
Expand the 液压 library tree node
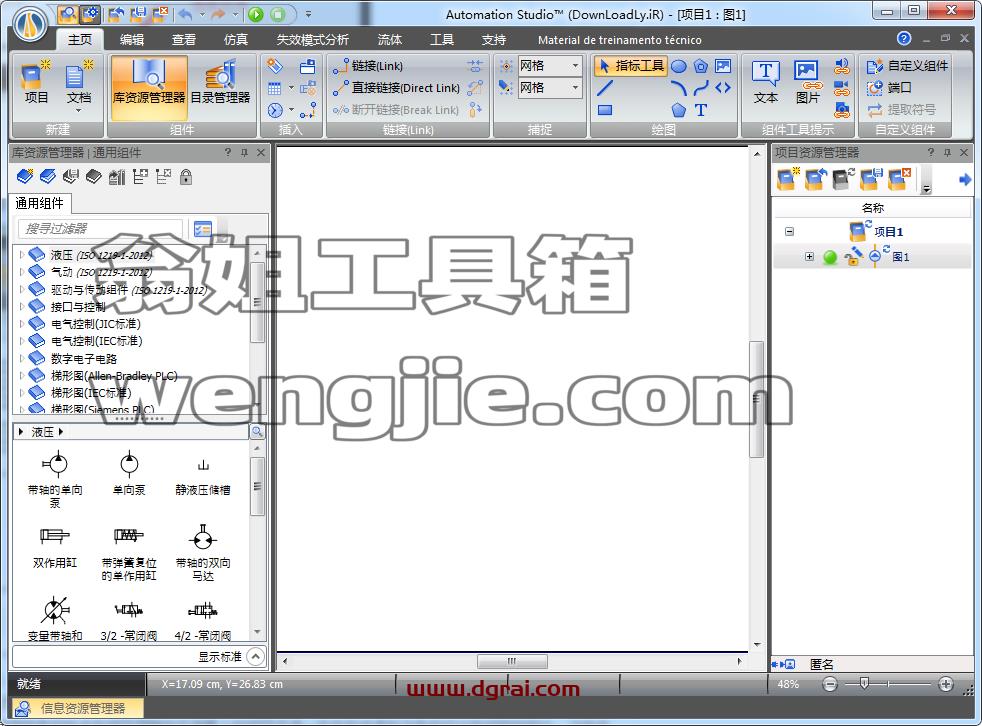(22, 255)
